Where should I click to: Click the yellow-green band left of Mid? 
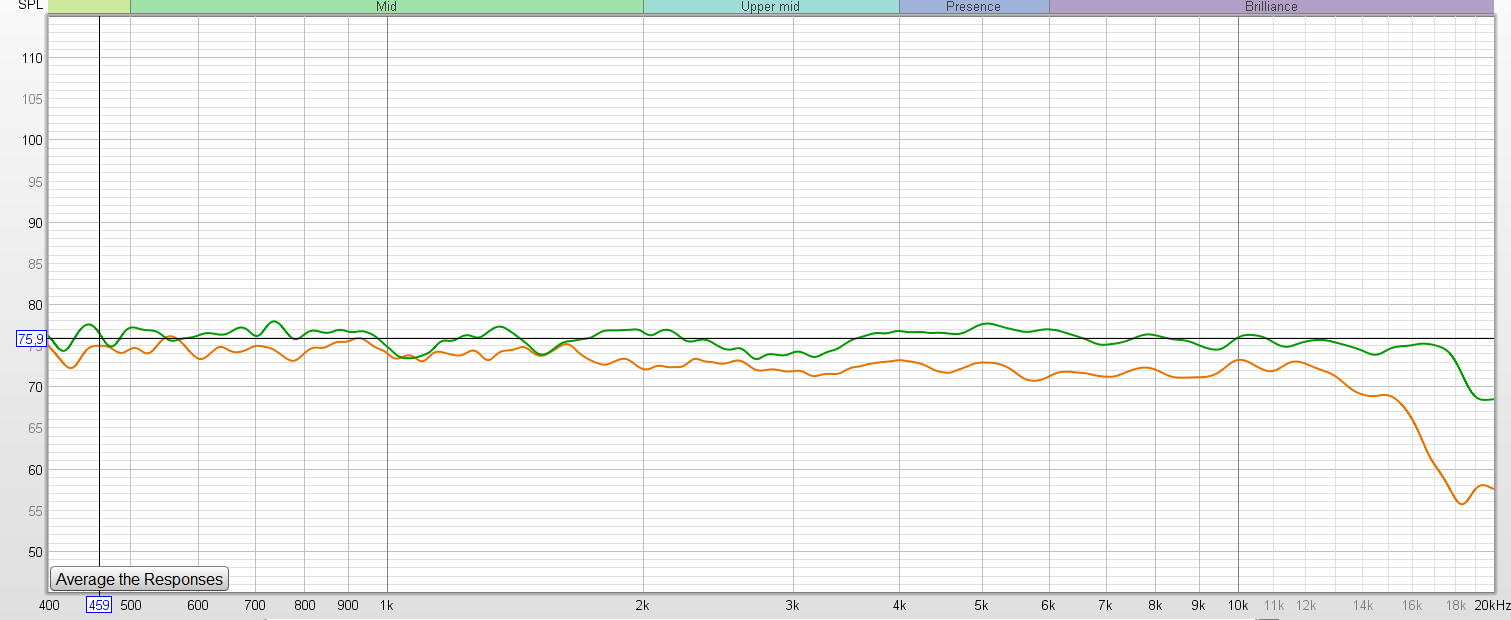point(89,7)
